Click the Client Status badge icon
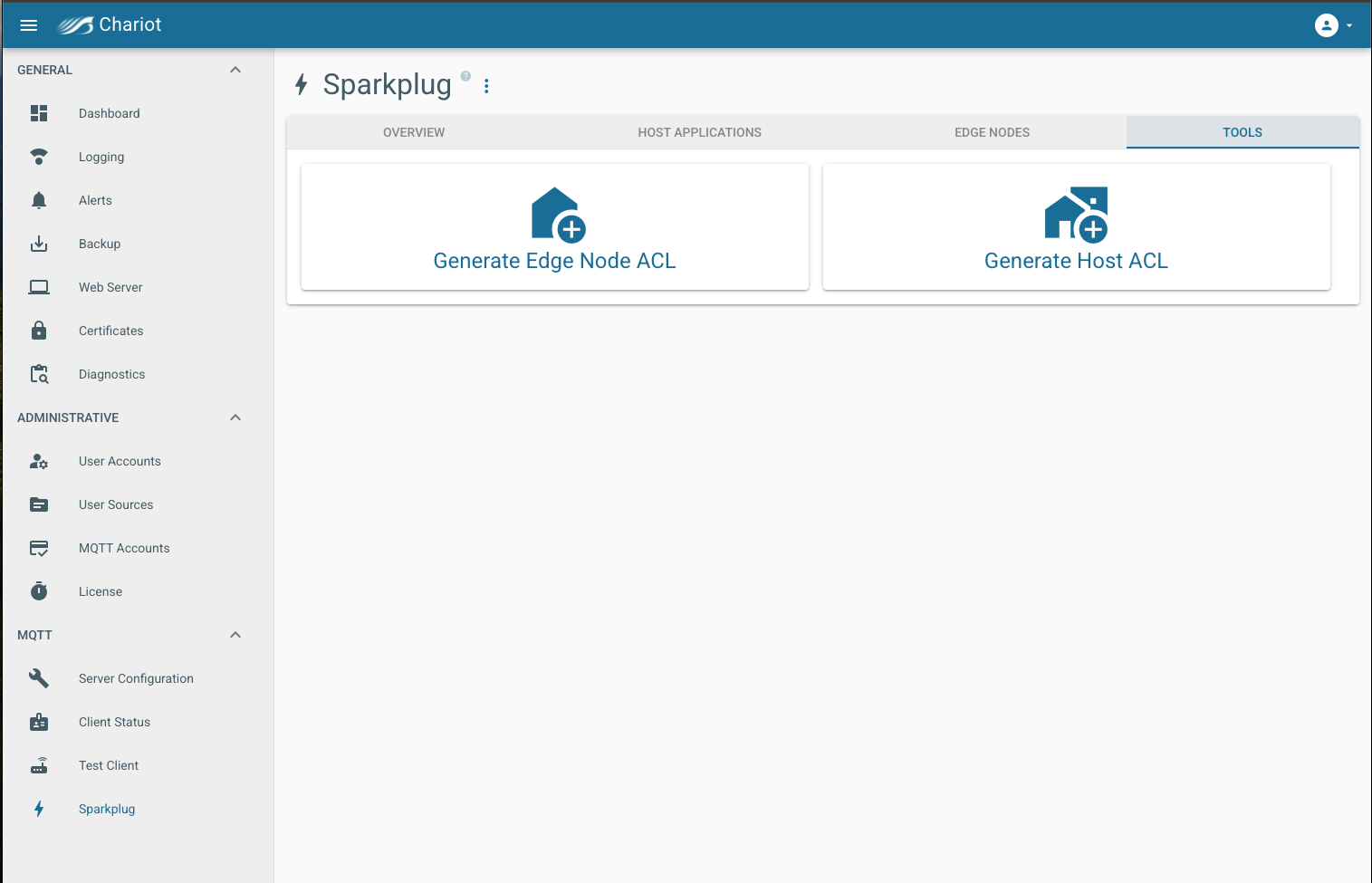 tap(39, 722)
